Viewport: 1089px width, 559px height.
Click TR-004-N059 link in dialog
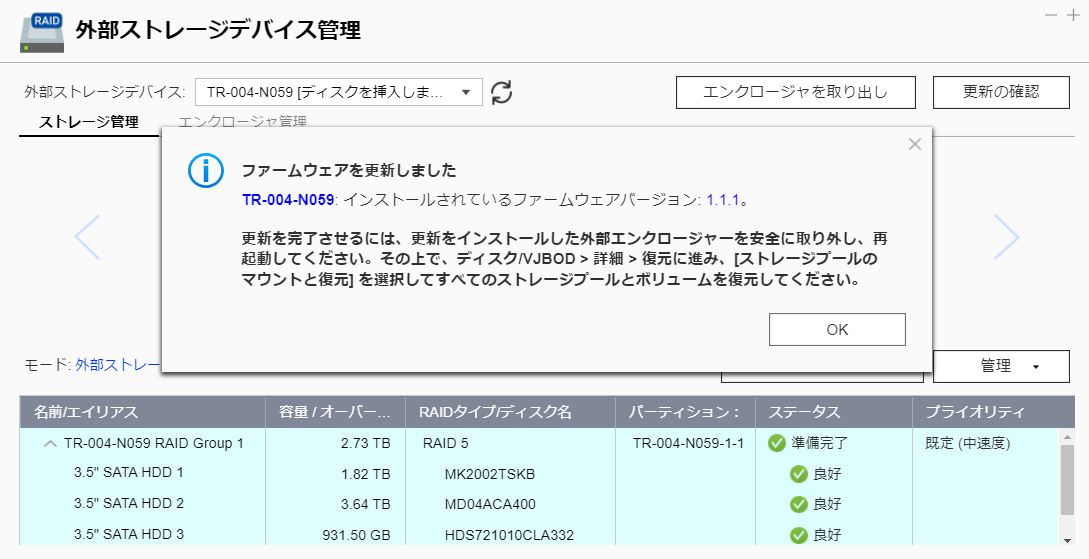288,200
